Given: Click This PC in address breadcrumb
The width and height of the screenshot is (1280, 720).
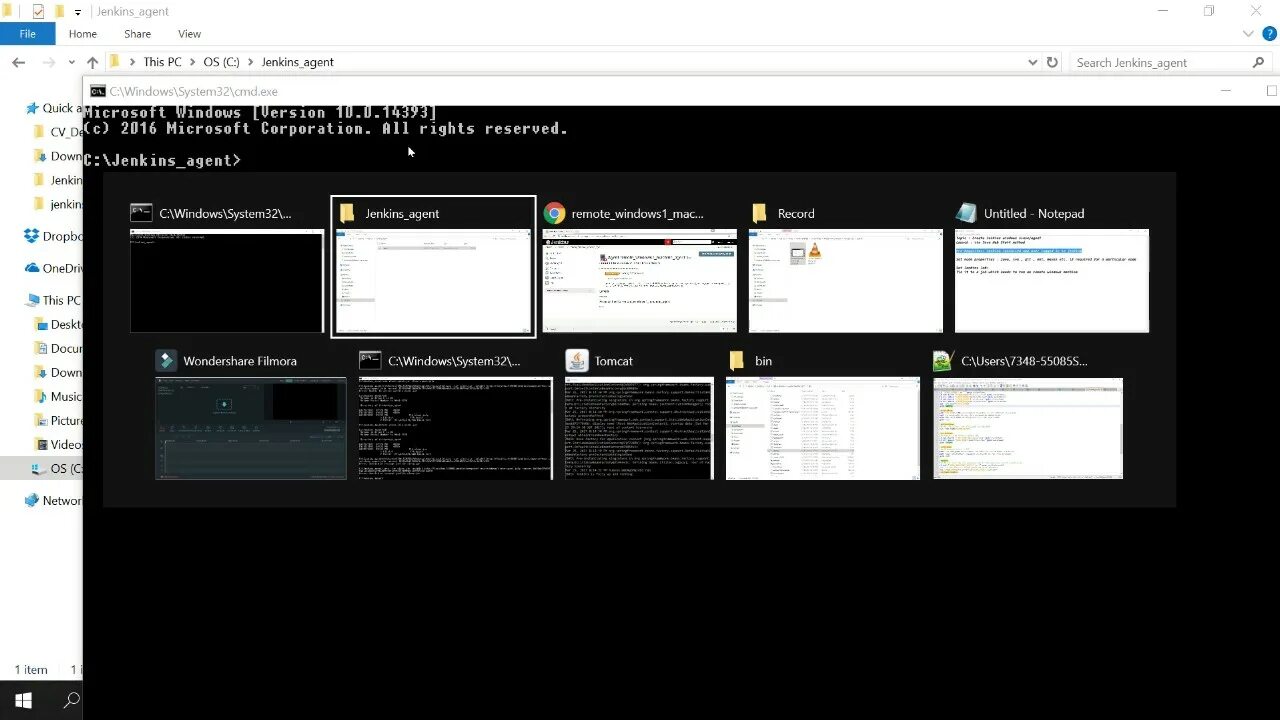Looking at the screenshot, I should 162,62.
